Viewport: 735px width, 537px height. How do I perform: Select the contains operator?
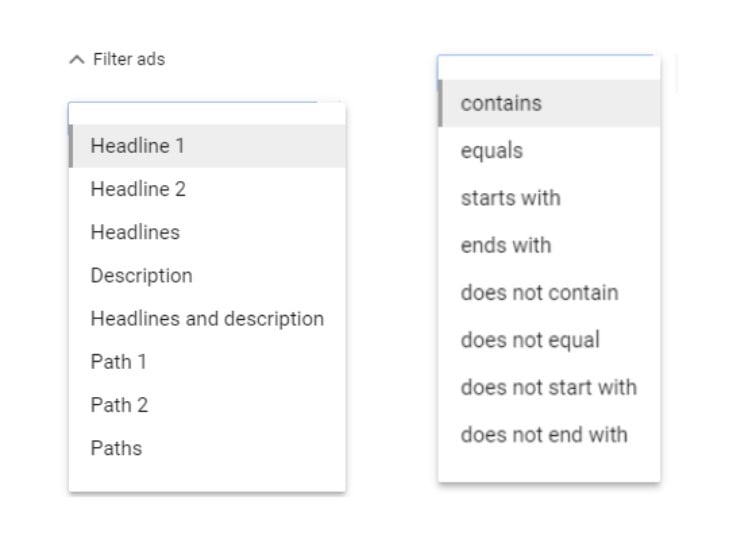549,103
